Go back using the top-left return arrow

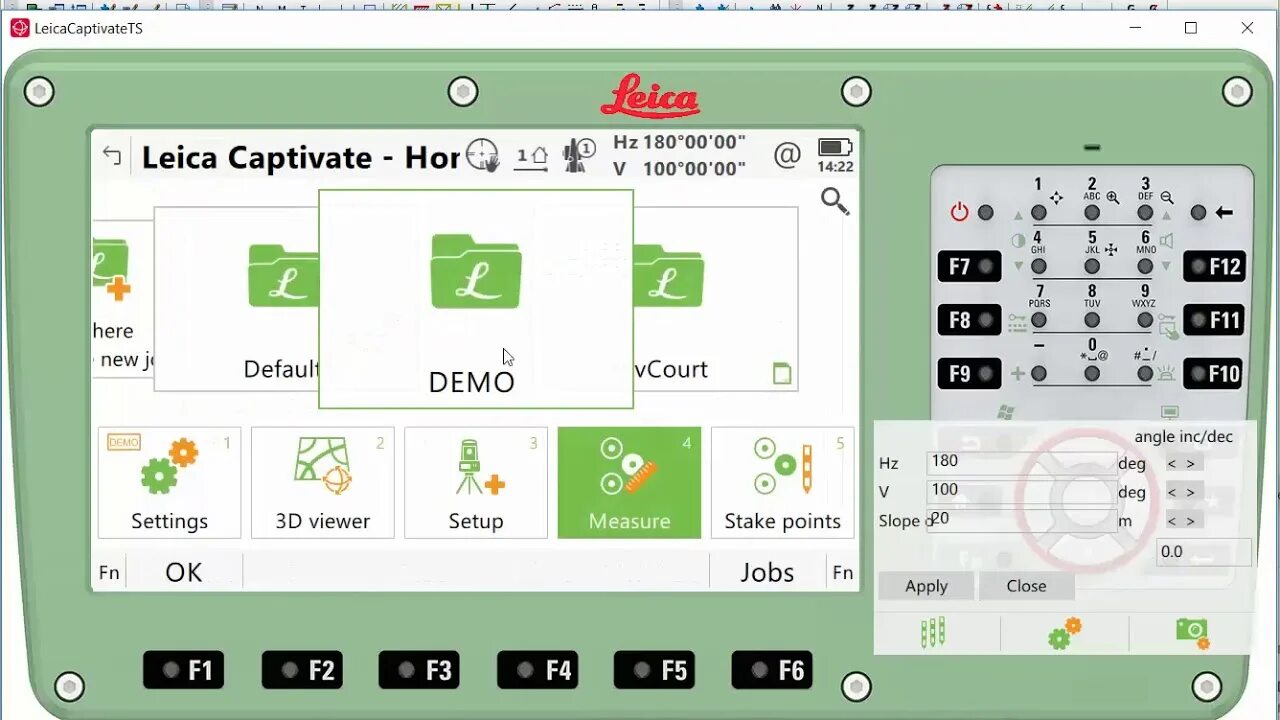tap(112, 156)
